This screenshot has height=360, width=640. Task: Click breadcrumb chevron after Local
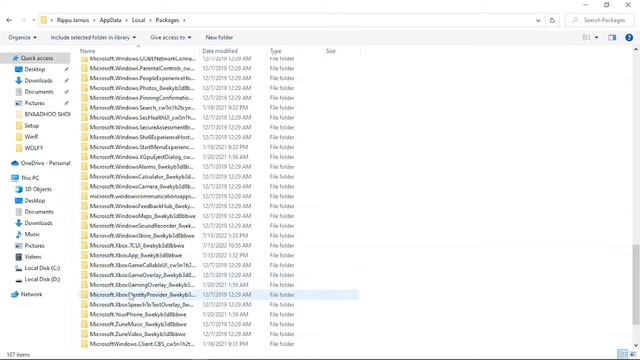pyautogui.click(x=151, y=20)
